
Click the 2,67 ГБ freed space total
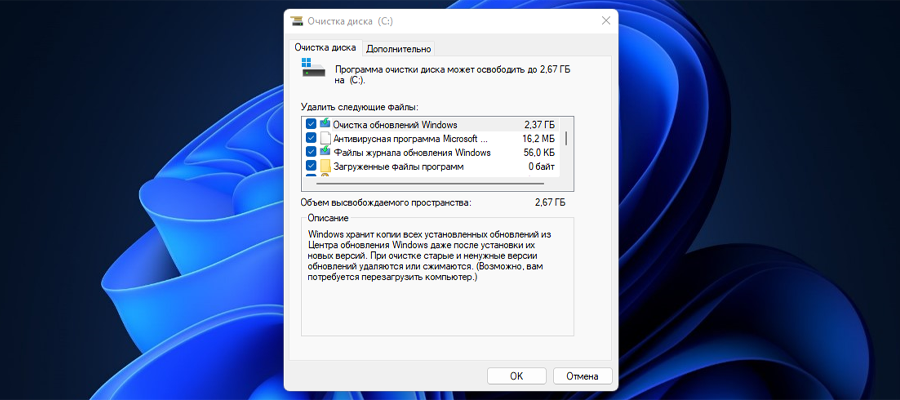coord(550,202)
